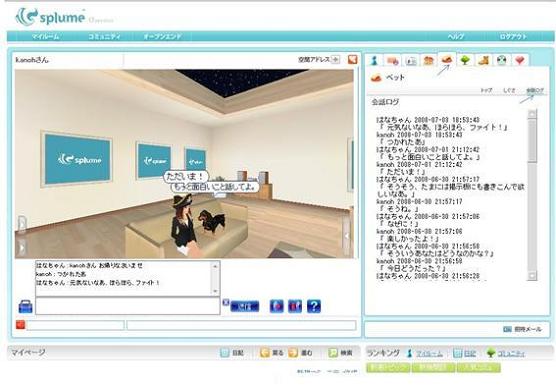
Task: Open the avatar figure tab in the side panel
Action: coord(374,61)
